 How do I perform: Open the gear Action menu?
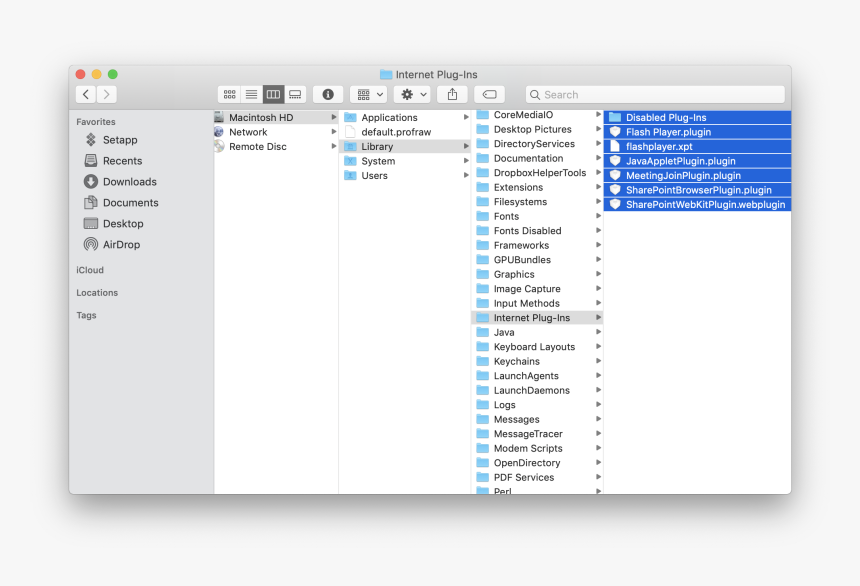tap(413, 94)
